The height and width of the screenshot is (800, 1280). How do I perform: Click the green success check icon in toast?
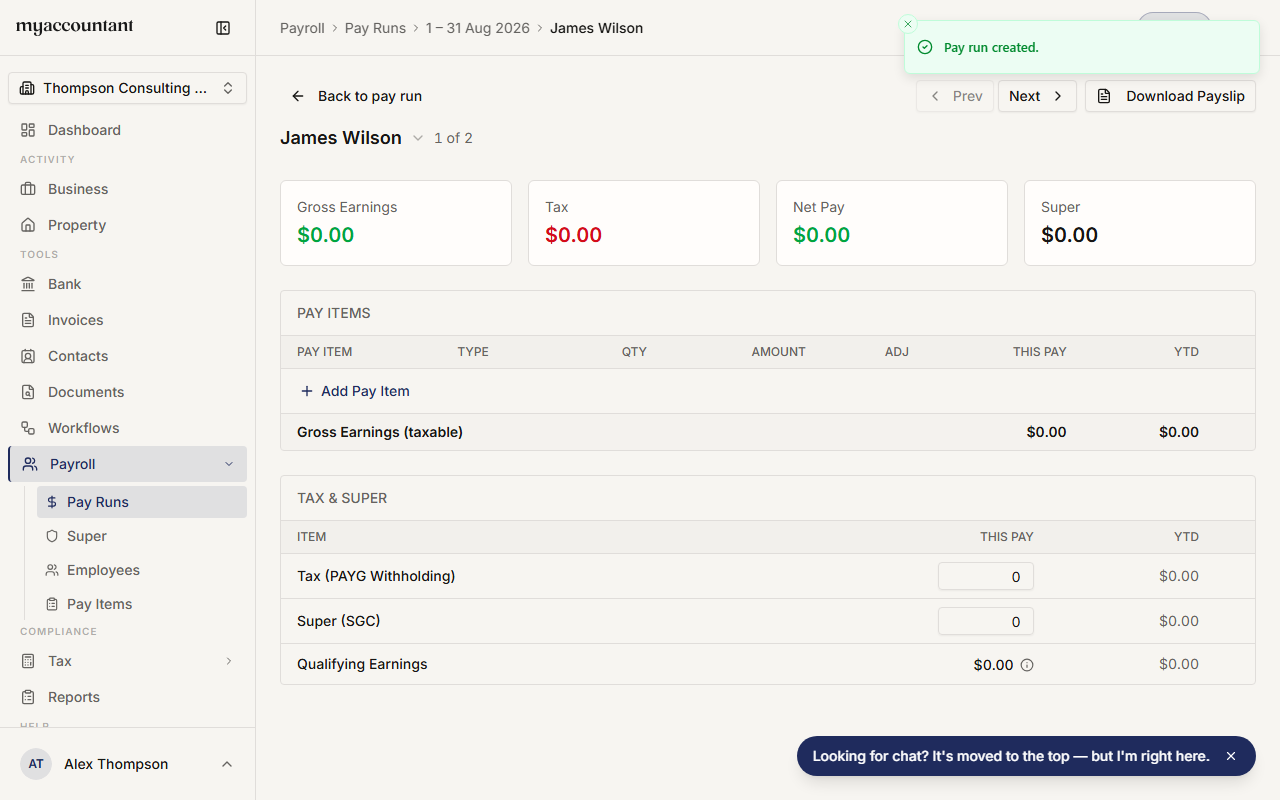tap(925, 47)
